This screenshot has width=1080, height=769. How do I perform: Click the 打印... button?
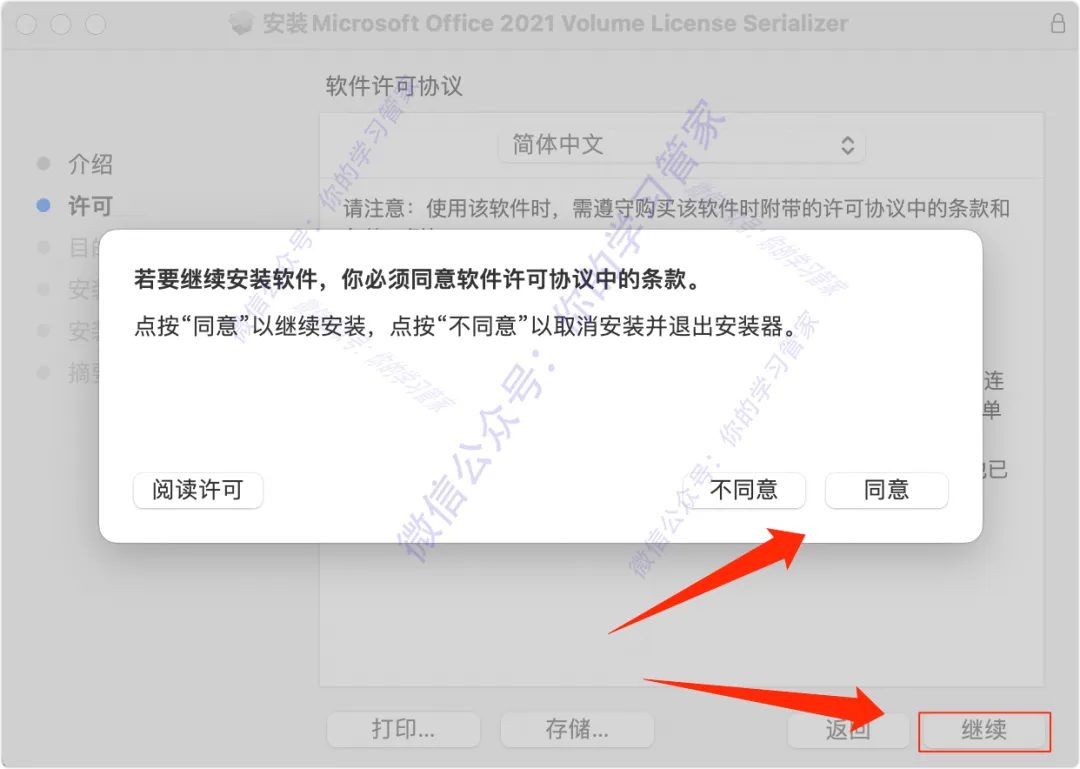click(x=403, y=730)
